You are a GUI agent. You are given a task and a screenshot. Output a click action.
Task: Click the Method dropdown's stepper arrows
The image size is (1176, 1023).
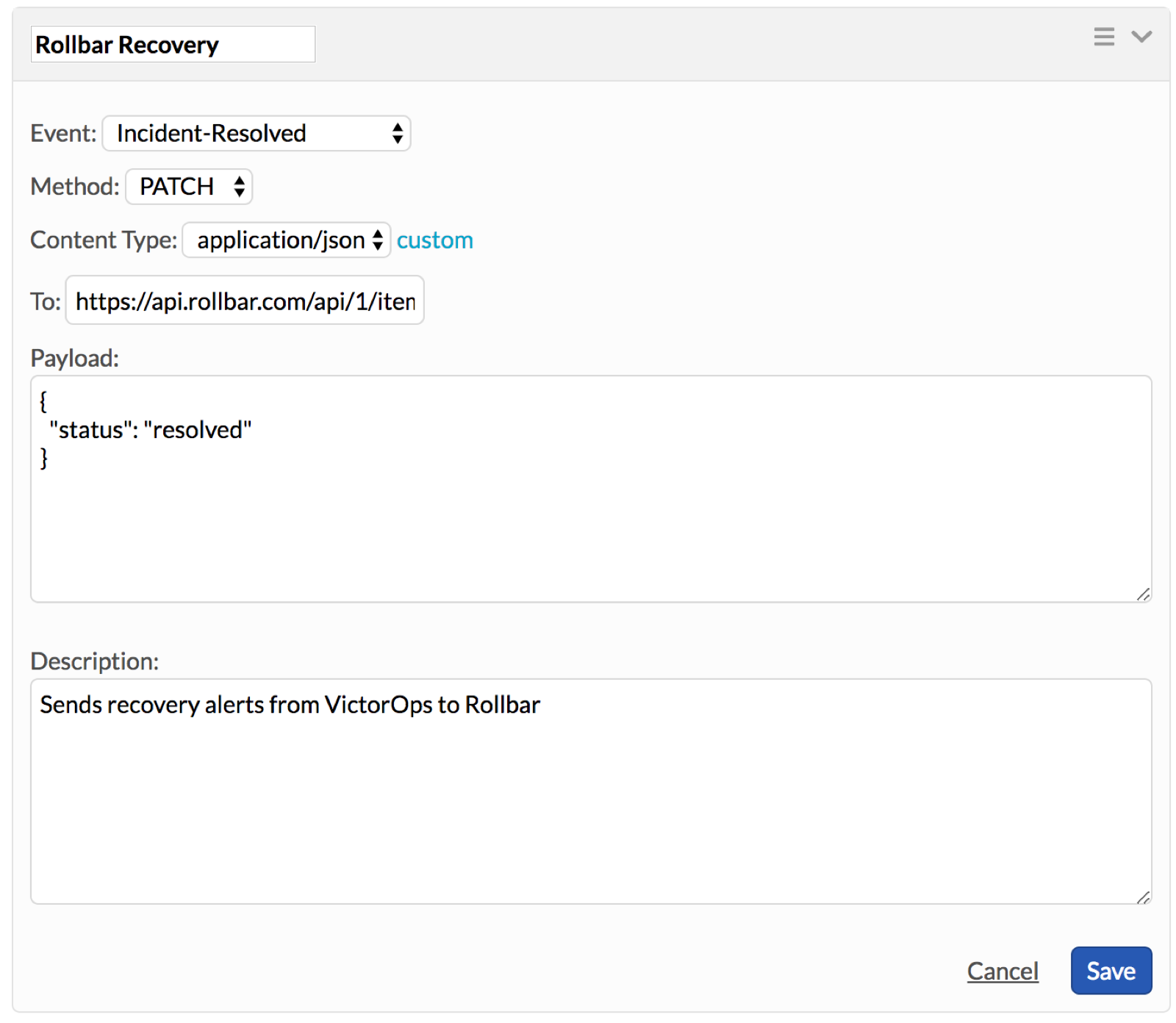click(x=240, y=186)
